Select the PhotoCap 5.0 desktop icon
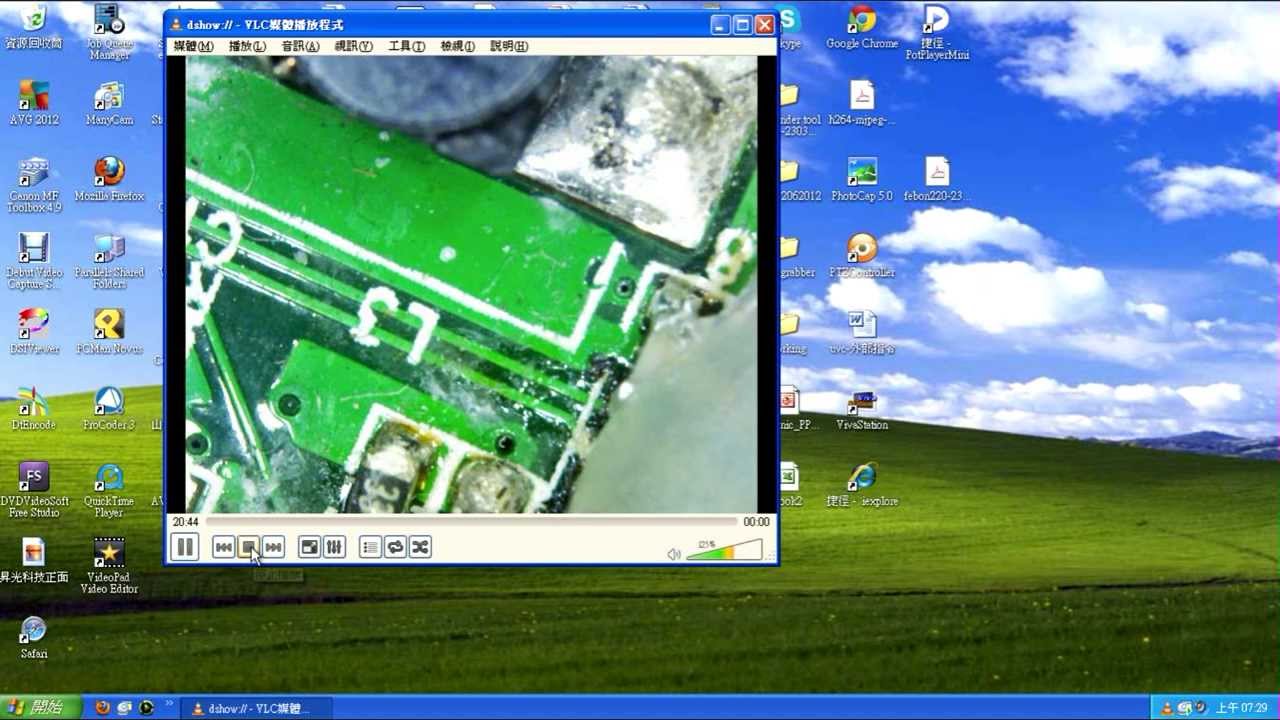1280x720 pixels. (862, 180)
